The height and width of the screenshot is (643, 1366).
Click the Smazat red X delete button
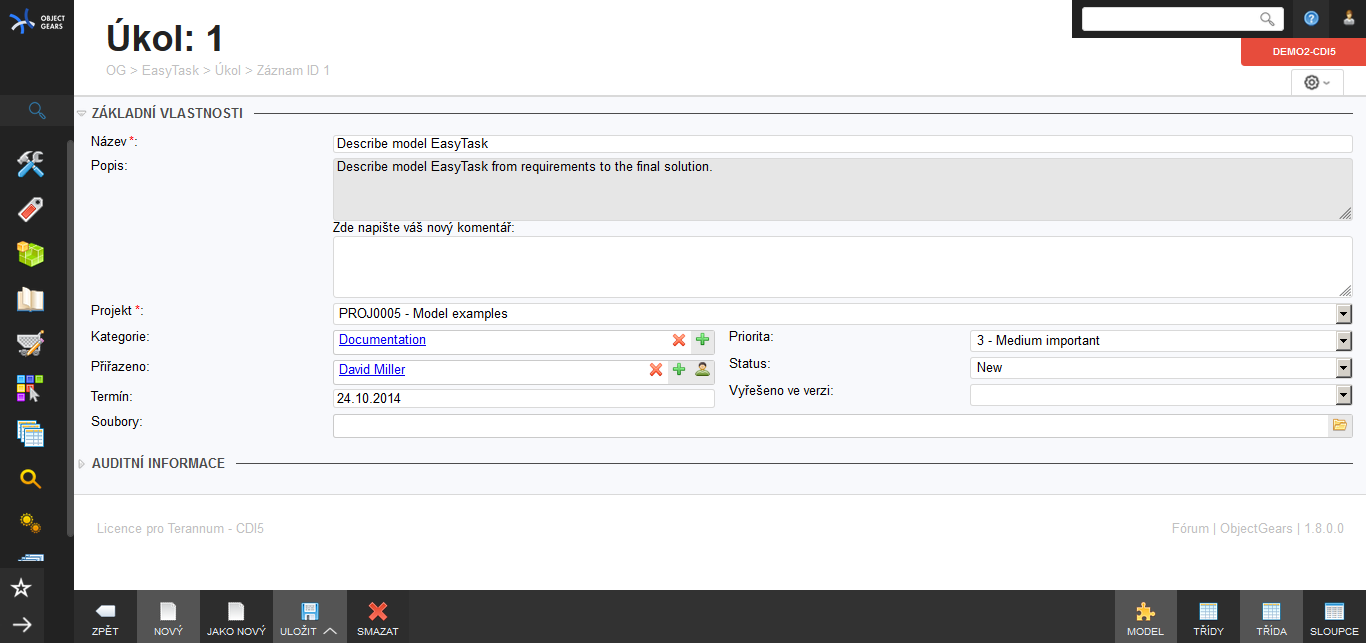[377, 616]
